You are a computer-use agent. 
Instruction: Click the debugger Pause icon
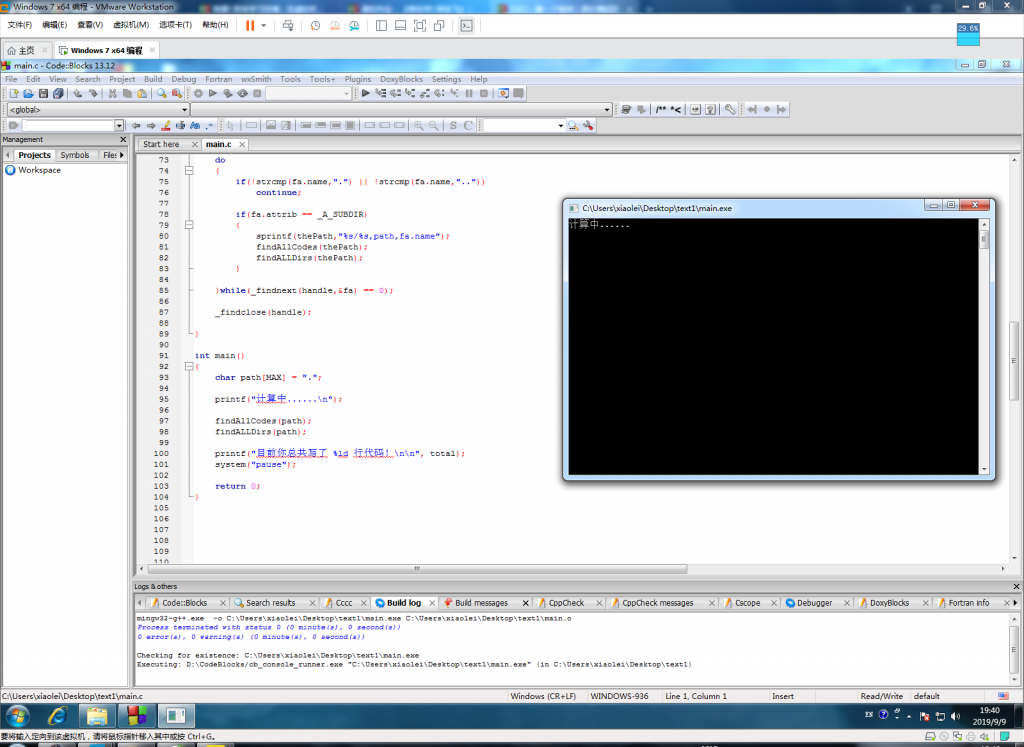[469, 93]
